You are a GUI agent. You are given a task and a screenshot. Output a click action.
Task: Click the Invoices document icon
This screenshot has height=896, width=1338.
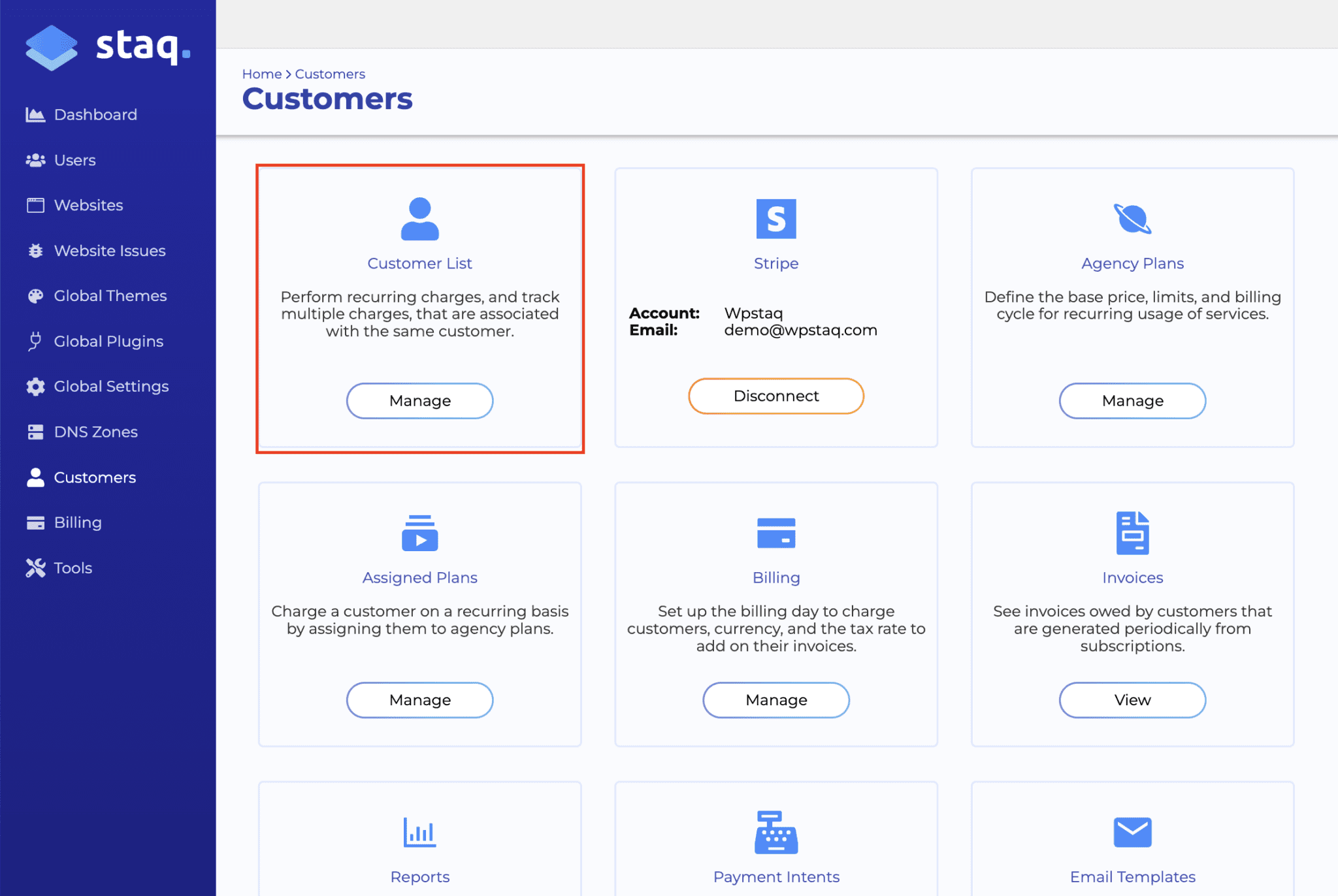coord(1132,533)
